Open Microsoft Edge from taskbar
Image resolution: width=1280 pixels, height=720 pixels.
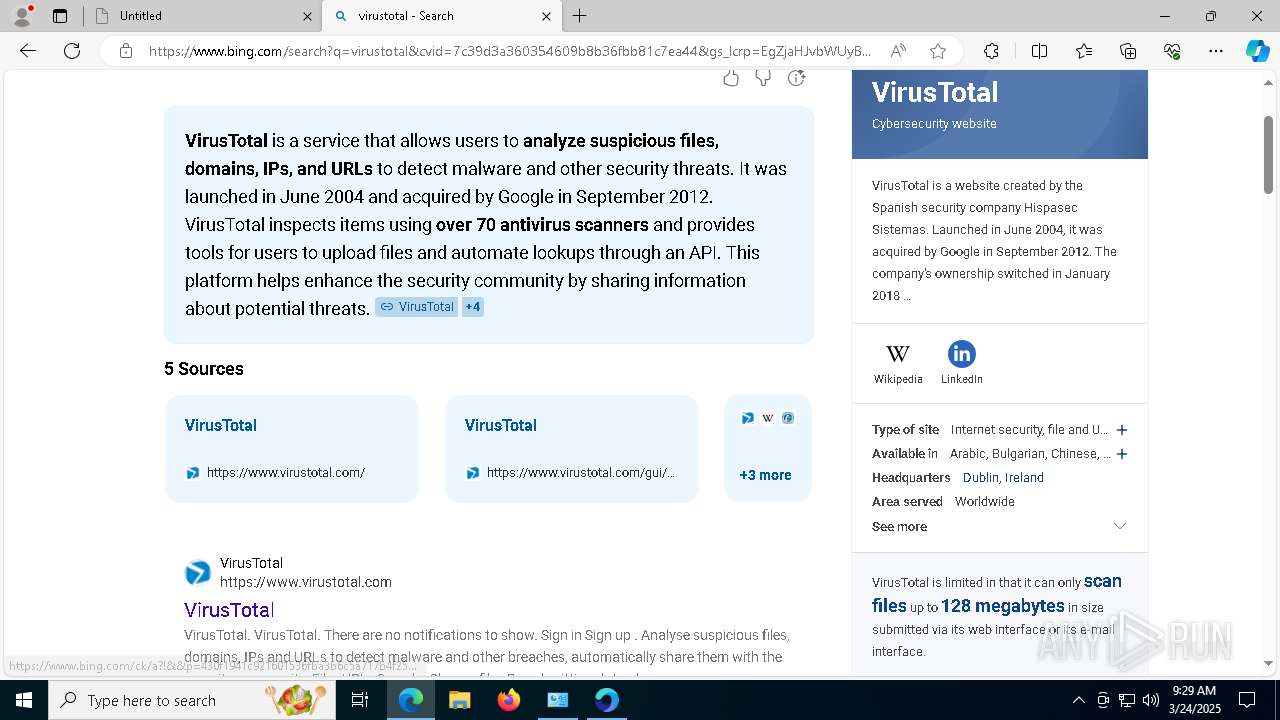411,700
